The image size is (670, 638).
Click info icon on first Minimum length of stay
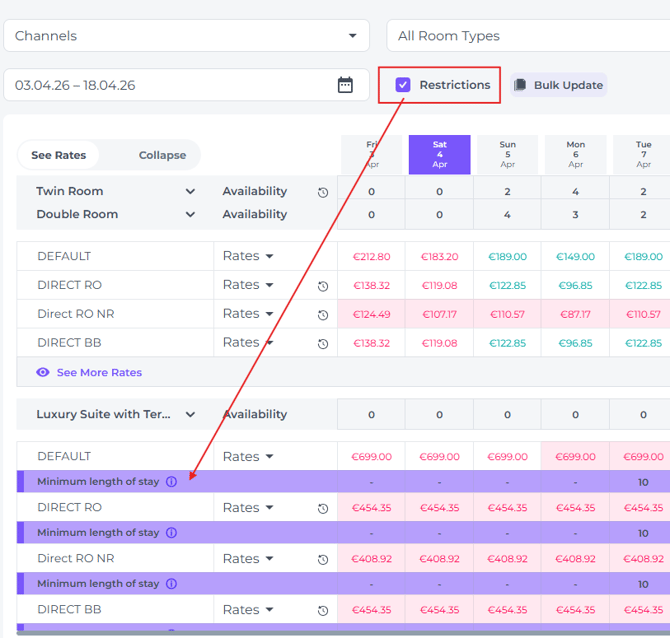pos(171,482)
